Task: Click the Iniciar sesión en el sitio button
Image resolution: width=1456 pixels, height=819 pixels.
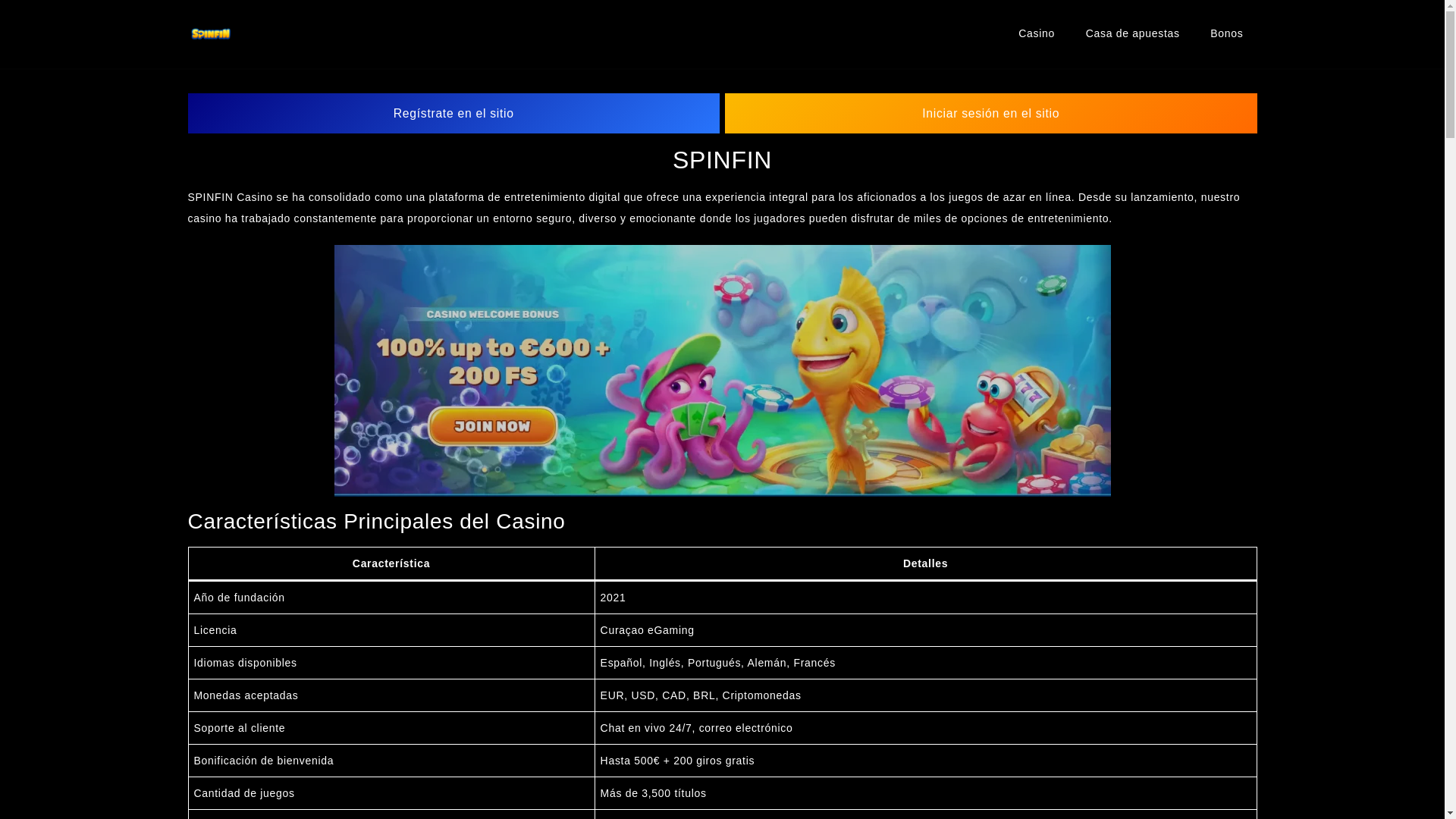Action: [x=990, y=113]
